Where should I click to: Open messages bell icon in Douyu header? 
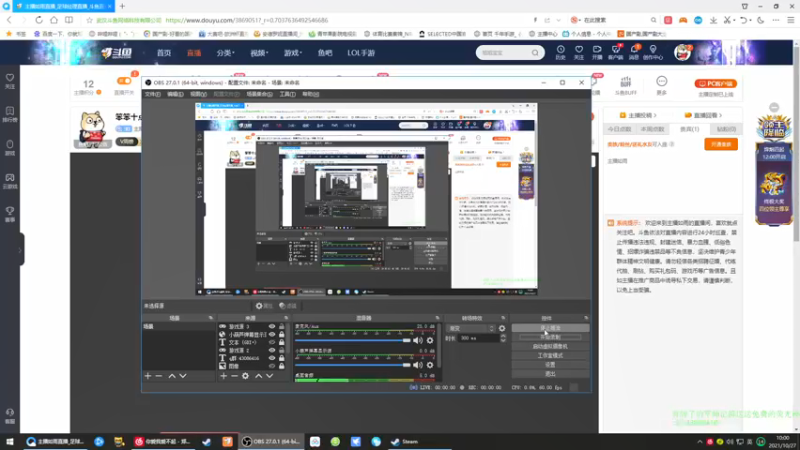coord(634,52)
